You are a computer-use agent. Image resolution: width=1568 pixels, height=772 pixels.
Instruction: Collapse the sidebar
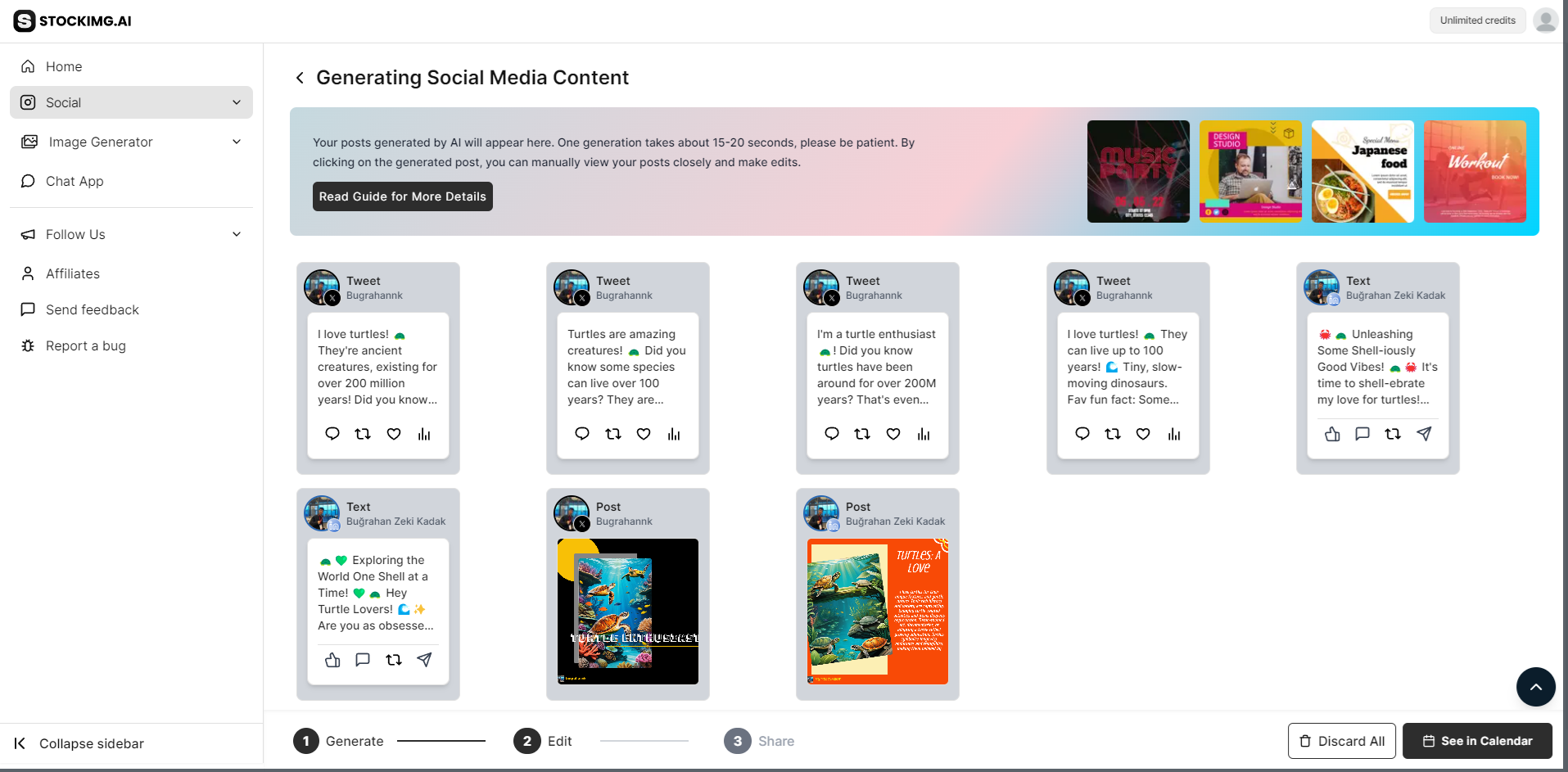pos(93,743)
